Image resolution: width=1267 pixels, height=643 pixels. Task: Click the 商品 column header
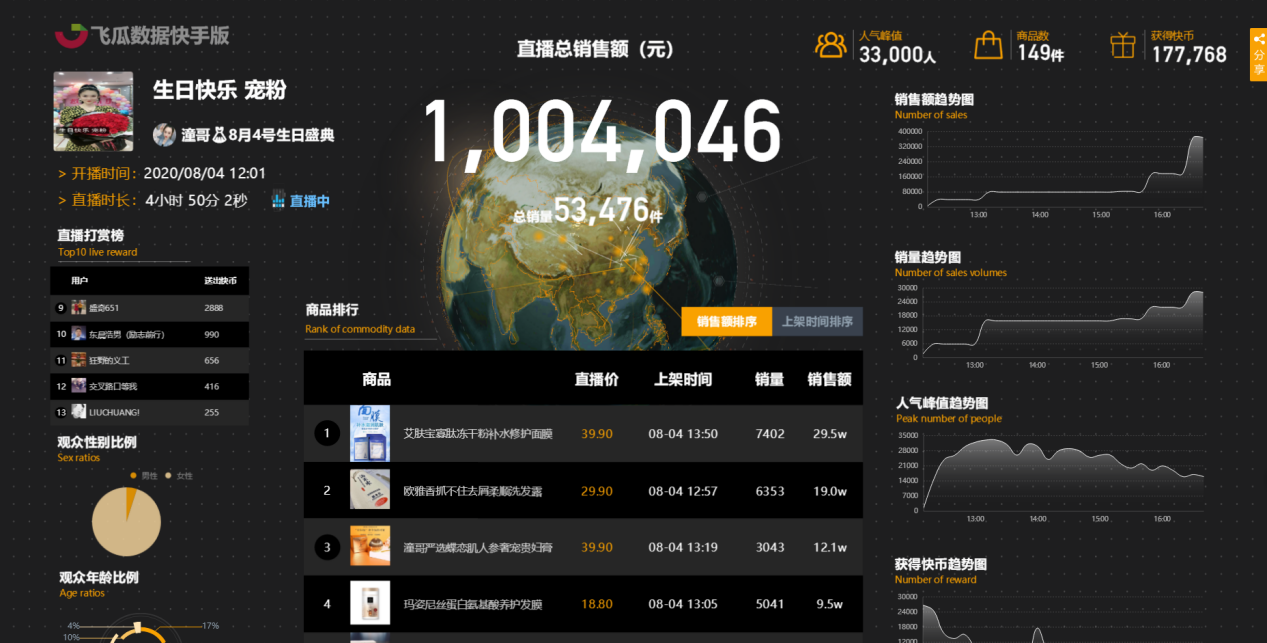click(376, 379)
